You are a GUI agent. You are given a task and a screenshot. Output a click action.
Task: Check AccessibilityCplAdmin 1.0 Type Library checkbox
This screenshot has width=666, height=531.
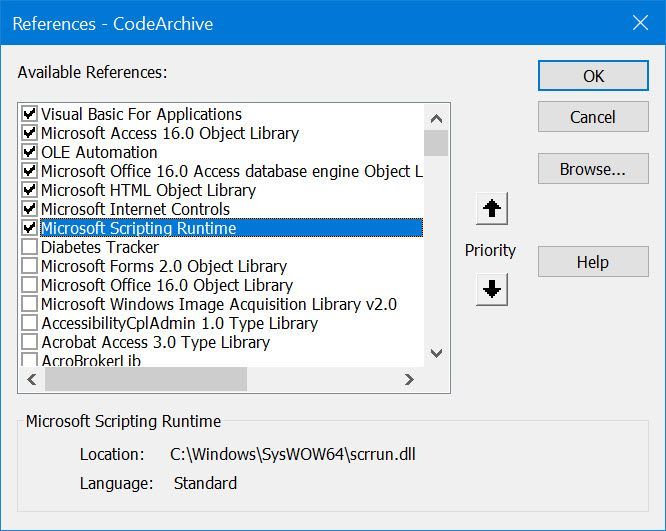coord(29,323)
